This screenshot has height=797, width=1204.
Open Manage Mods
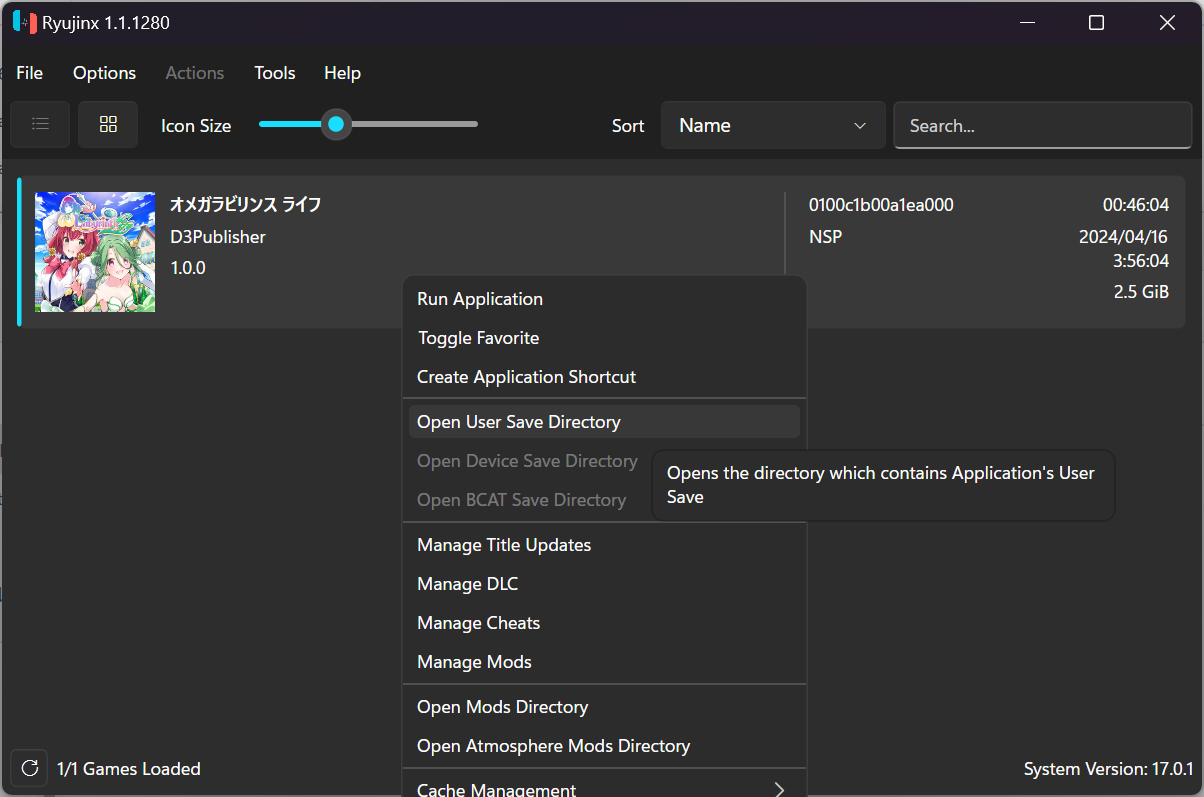tap(604, 662)
